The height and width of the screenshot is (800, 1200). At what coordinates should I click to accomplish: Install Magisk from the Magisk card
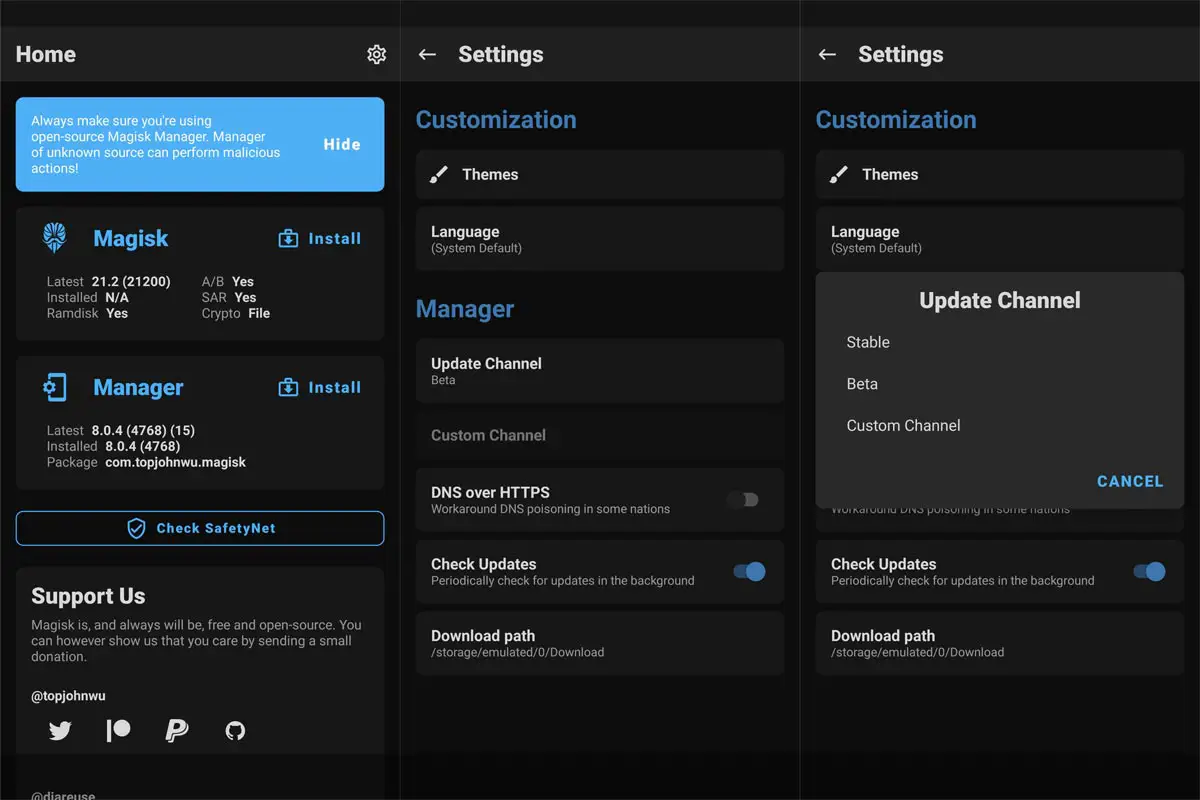point(319,238)
